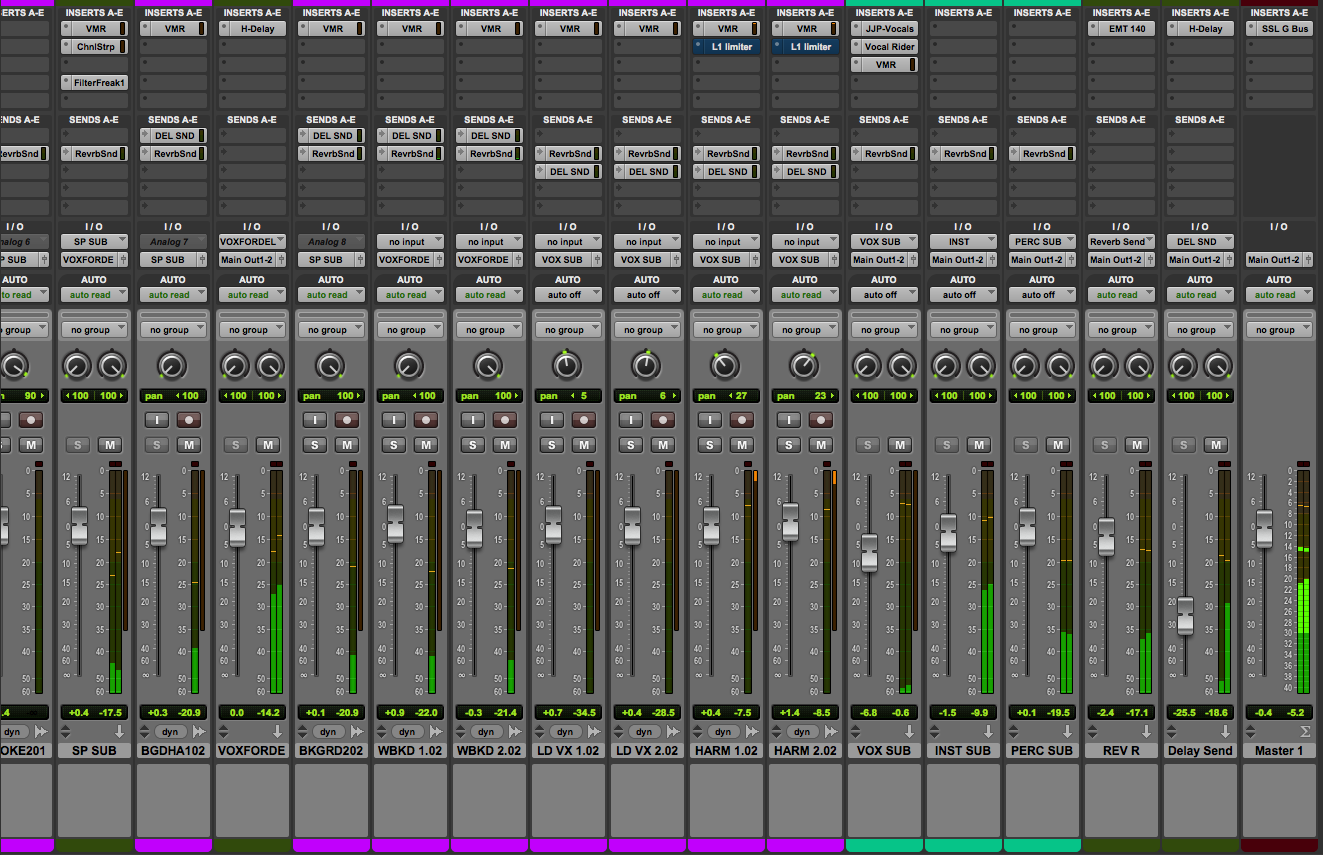1323x855 pixels.
Task: Click the Master 1 sigma track type icon
Action: click(x=1303, y=732)
